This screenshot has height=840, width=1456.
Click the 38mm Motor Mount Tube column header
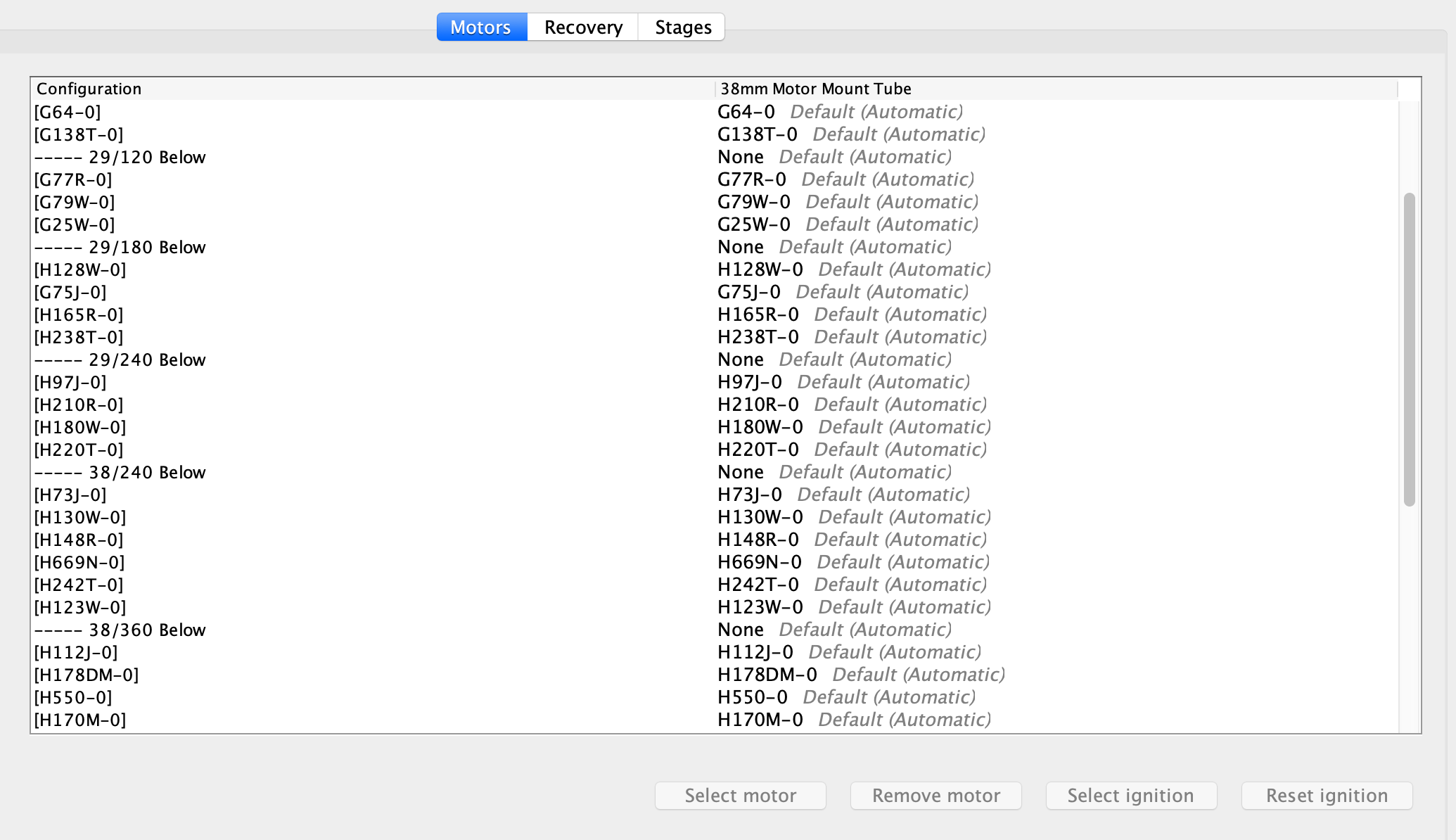[x=815, y=89]
